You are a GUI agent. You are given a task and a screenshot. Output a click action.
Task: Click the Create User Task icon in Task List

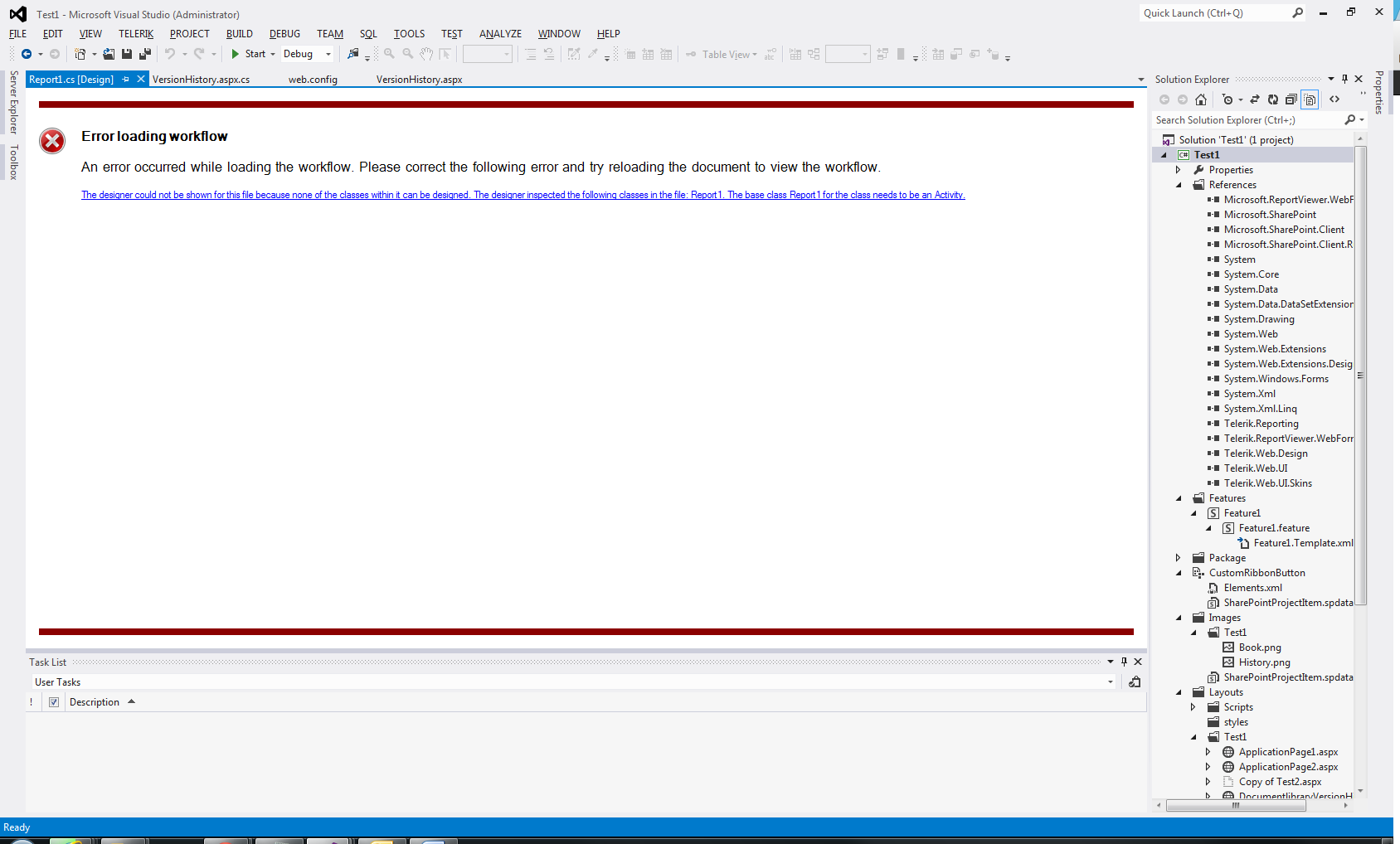pyautogui.click(x=1135, y=682)
